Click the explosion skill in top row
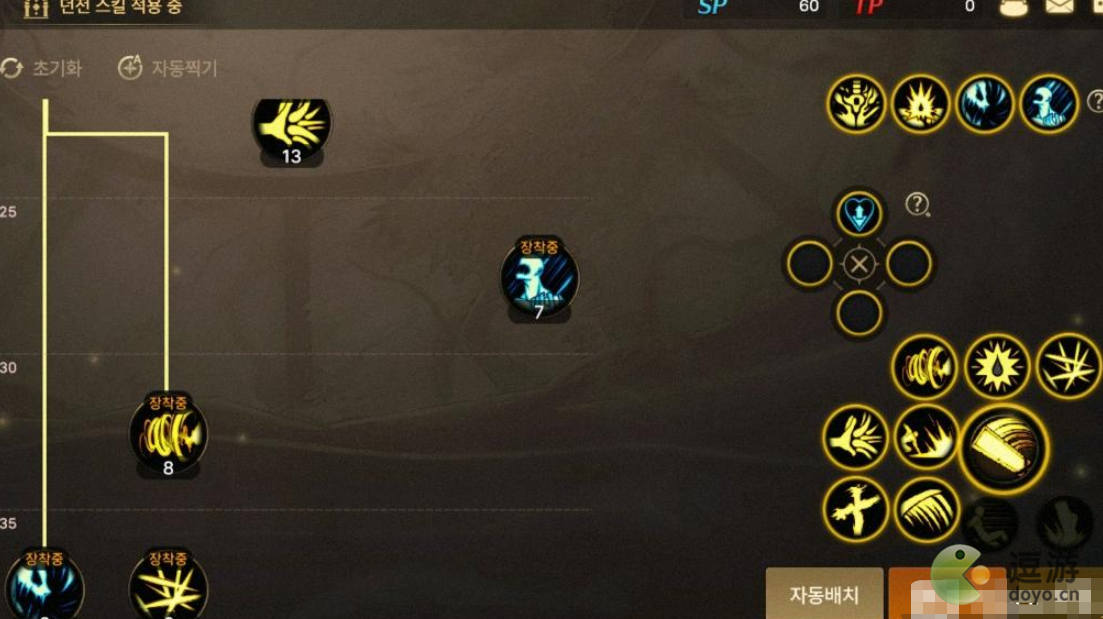The height and width of the screenshot is (619, 1103). (x=920, y=104)
